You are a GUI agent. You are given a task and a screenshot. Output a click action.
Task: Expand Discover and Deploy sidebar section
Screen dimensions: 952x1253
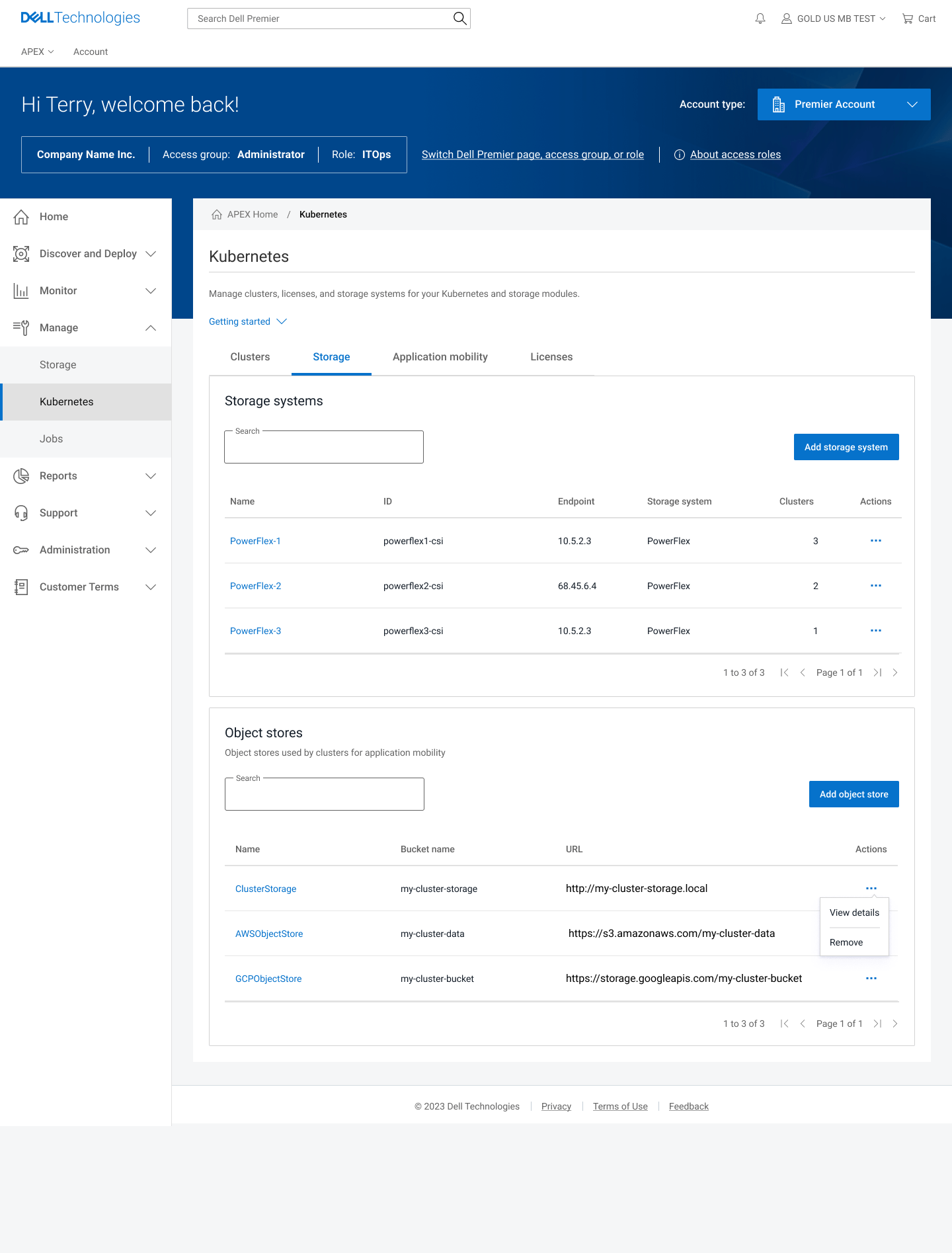(x=151, y=254)
